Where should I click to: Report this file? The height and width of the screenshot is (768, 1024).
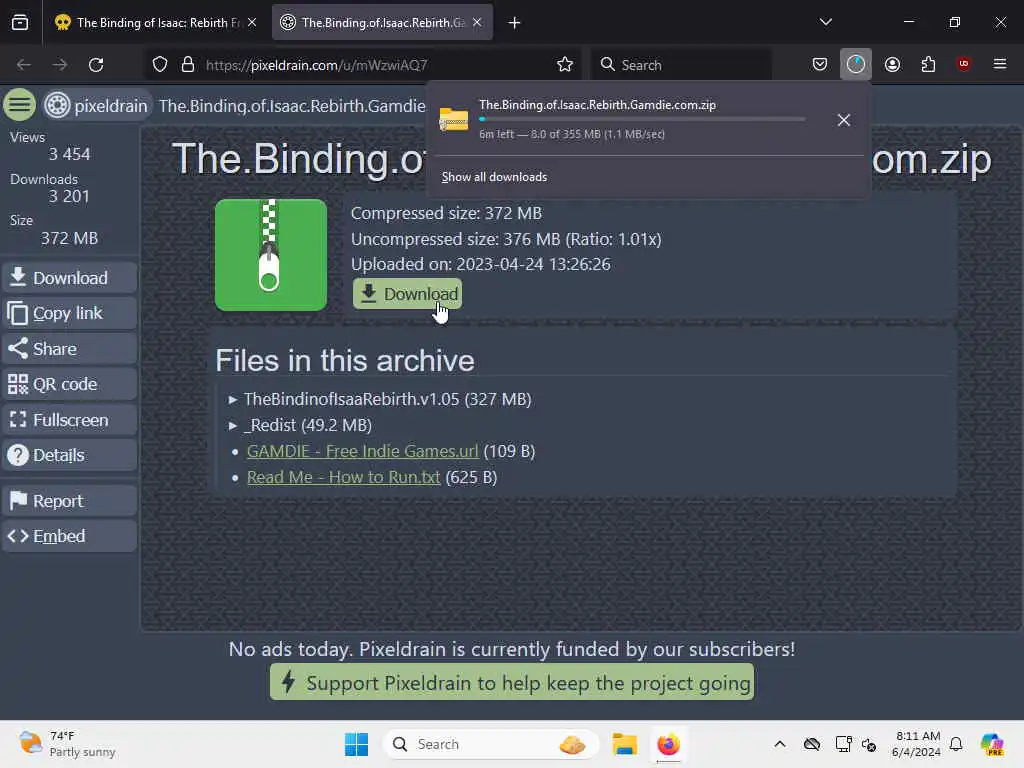69,501
